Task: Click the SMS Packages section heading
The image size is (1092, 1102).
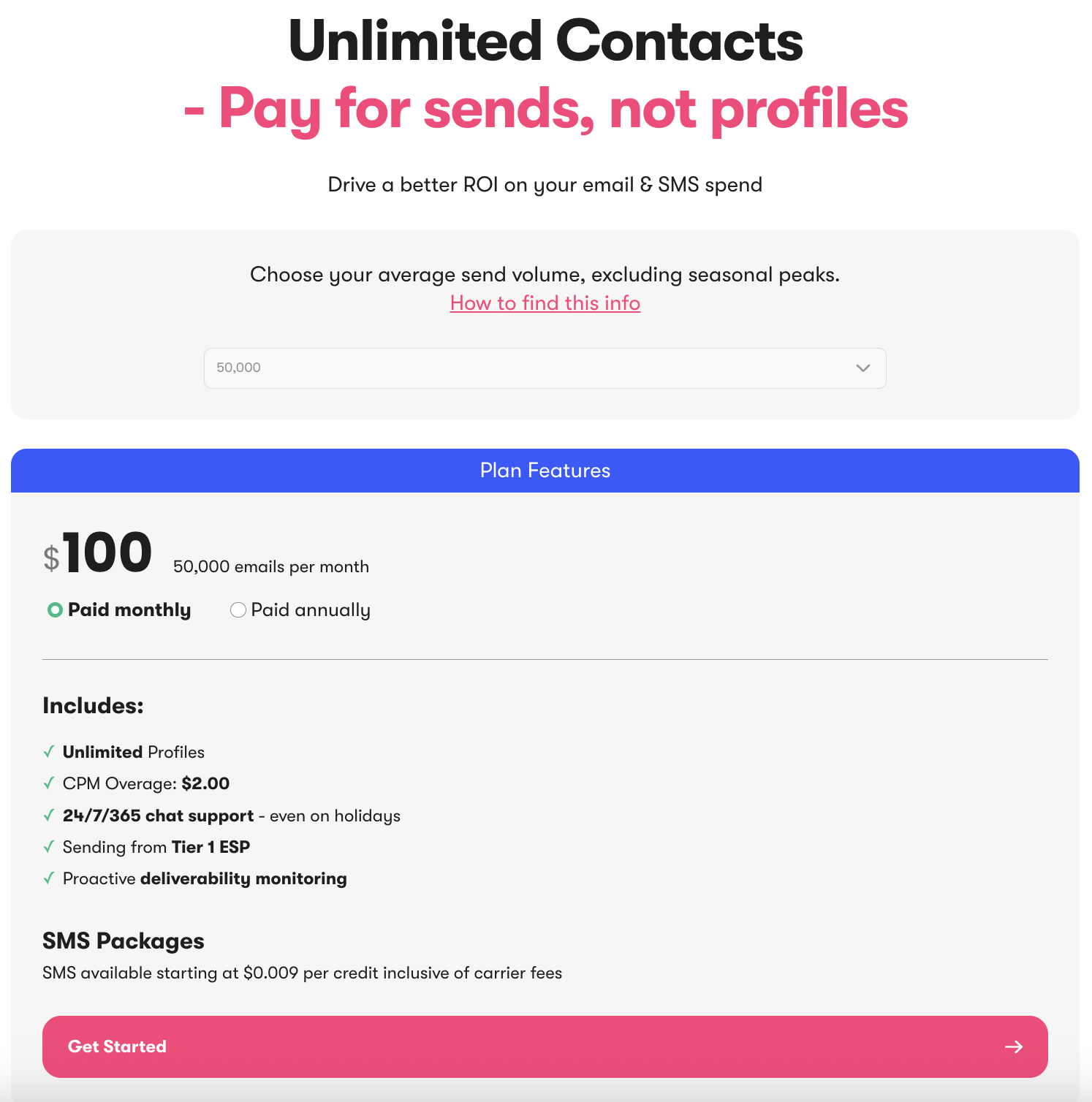Action: pyautogui.click(x=123, y=941)
